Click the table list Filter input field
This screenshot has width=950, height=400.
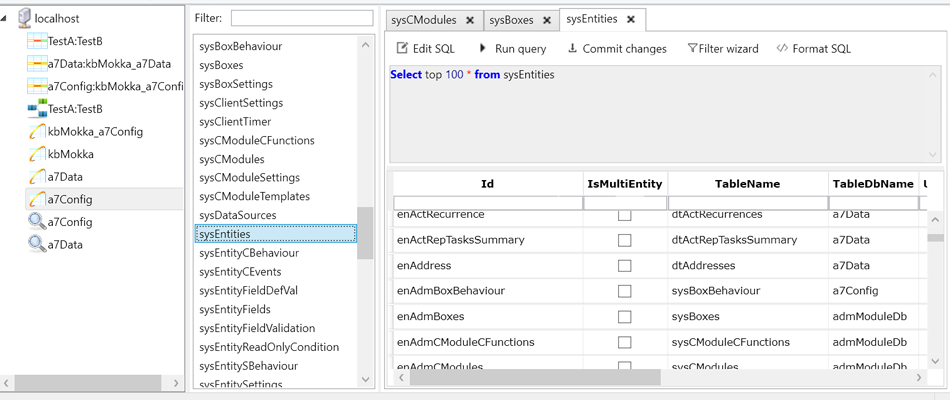[302, 18]
